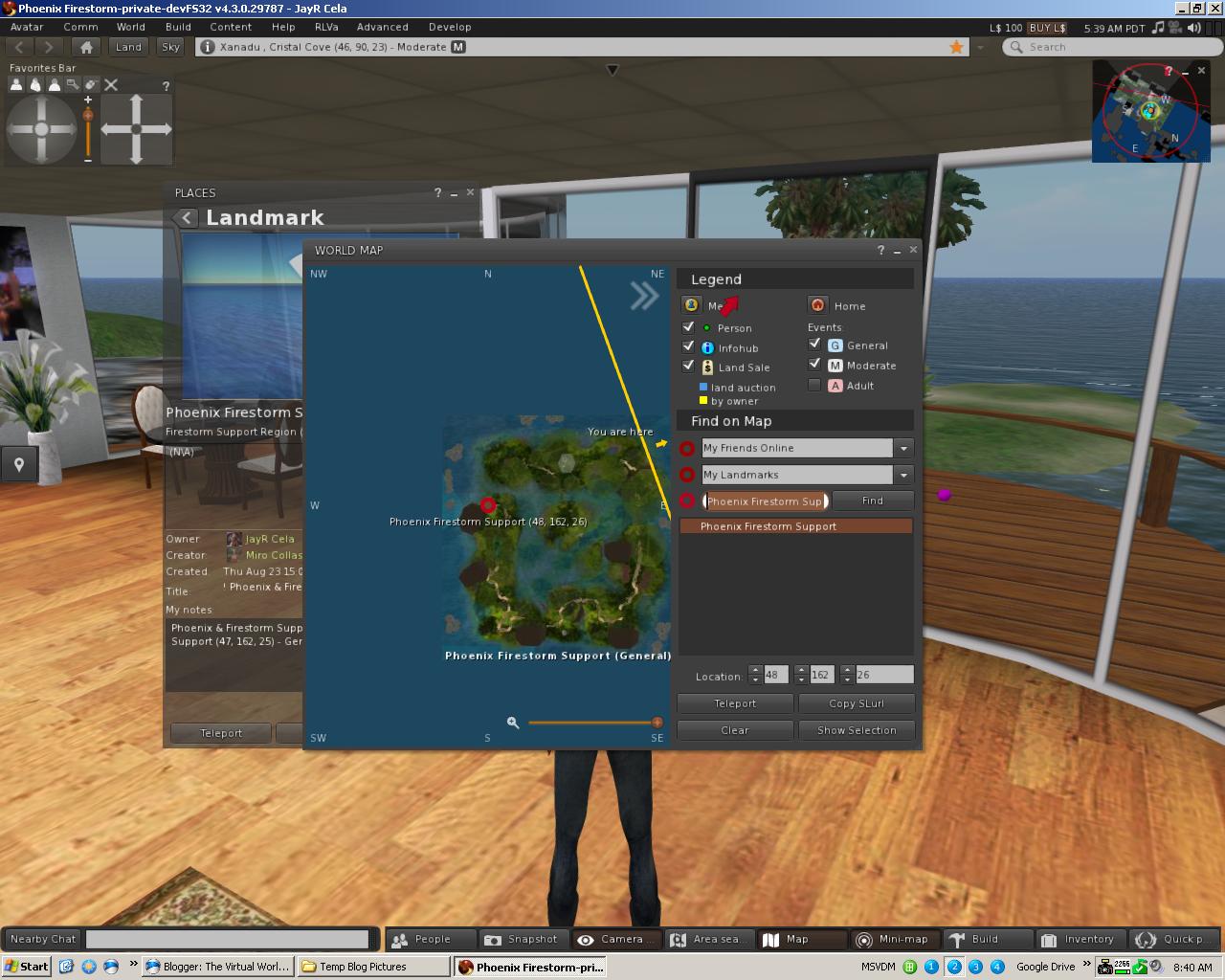Collapse the World Map side panel with the double chevron
The height and width of the screenshot is (980, 1225).
(644, 297)
